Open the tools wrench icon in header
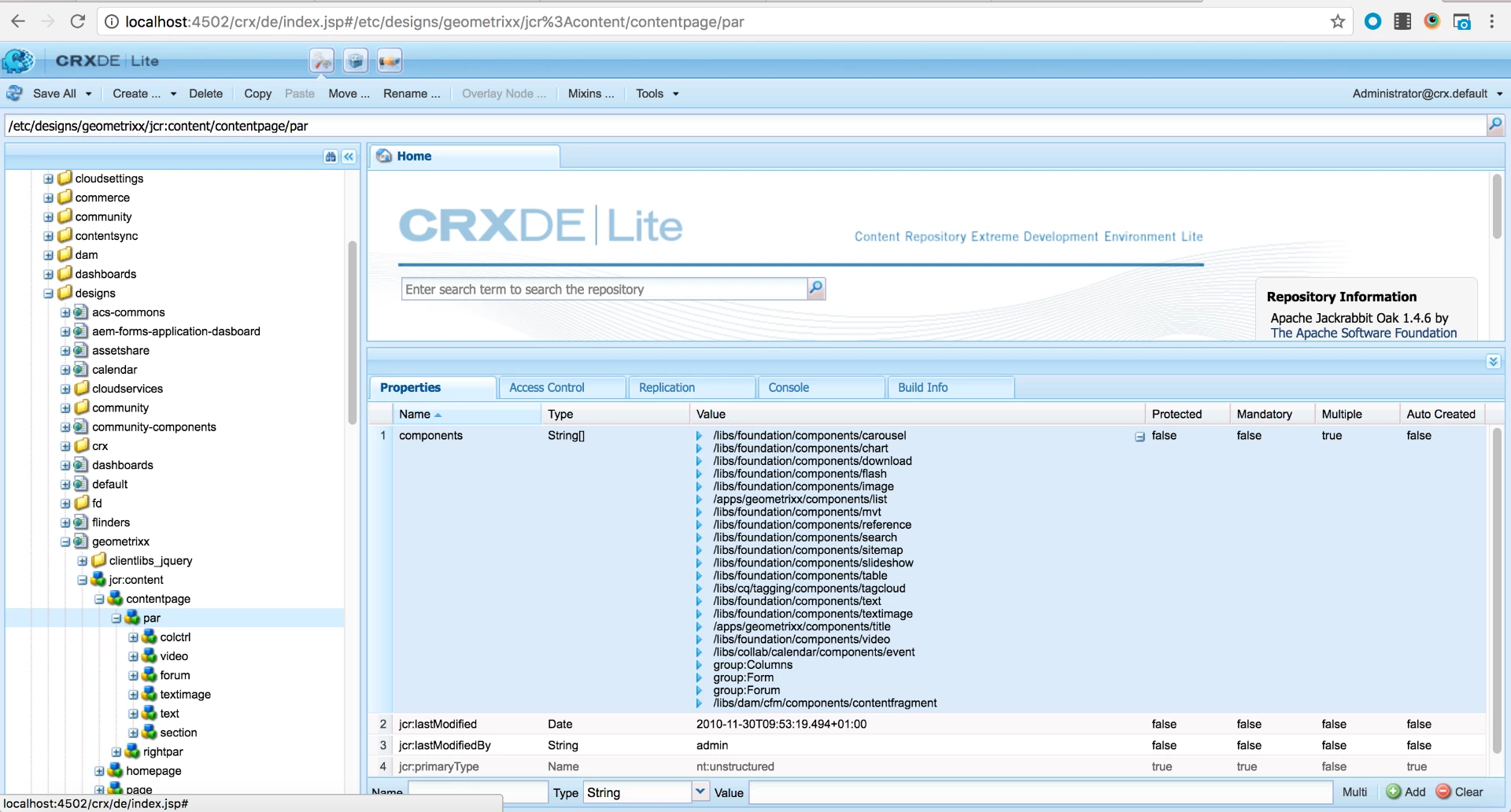The image size is (1511, 812). [x=322, y=61]
